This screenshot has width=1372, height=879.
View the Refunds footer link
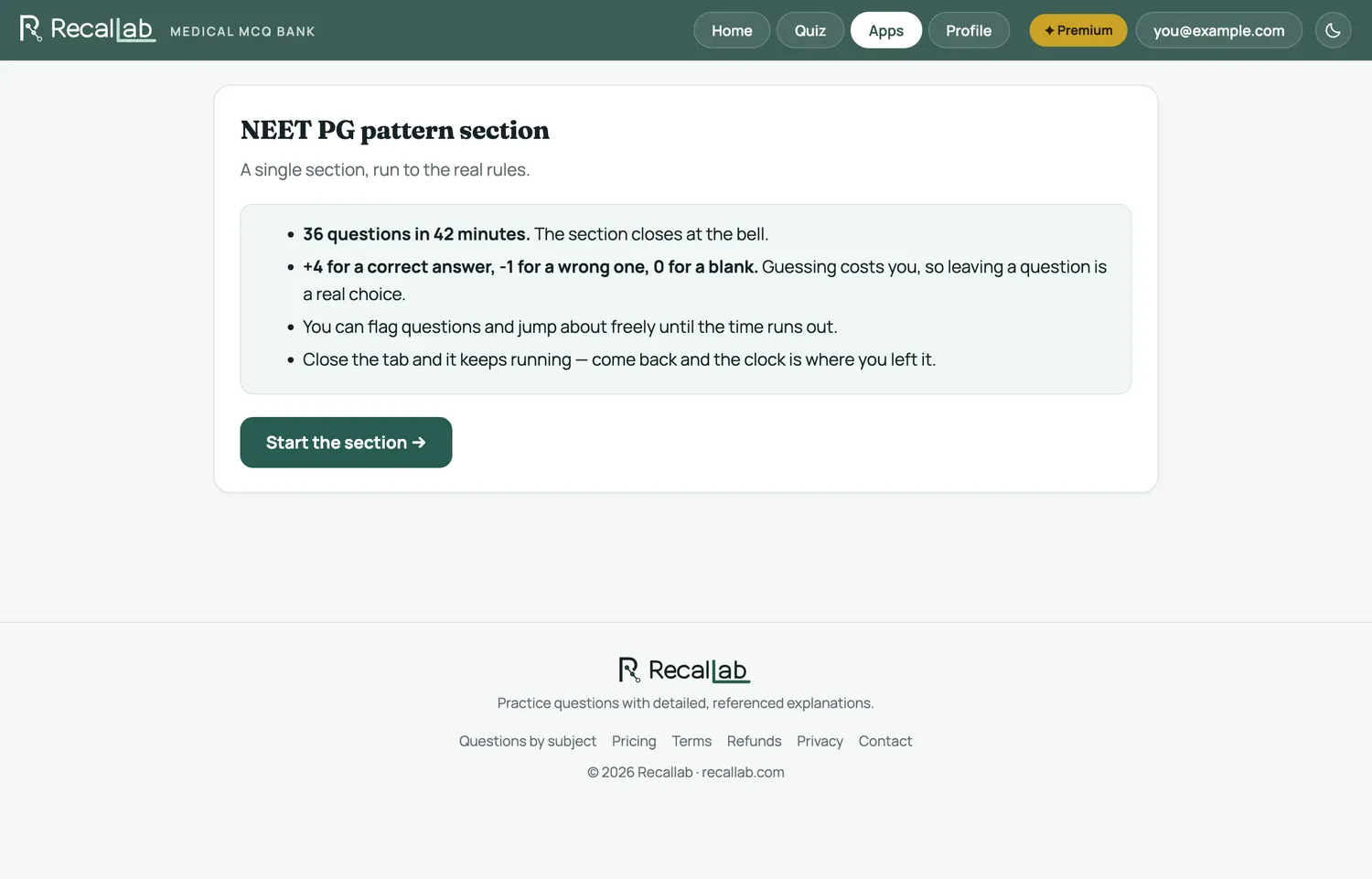tap(755, 741)
